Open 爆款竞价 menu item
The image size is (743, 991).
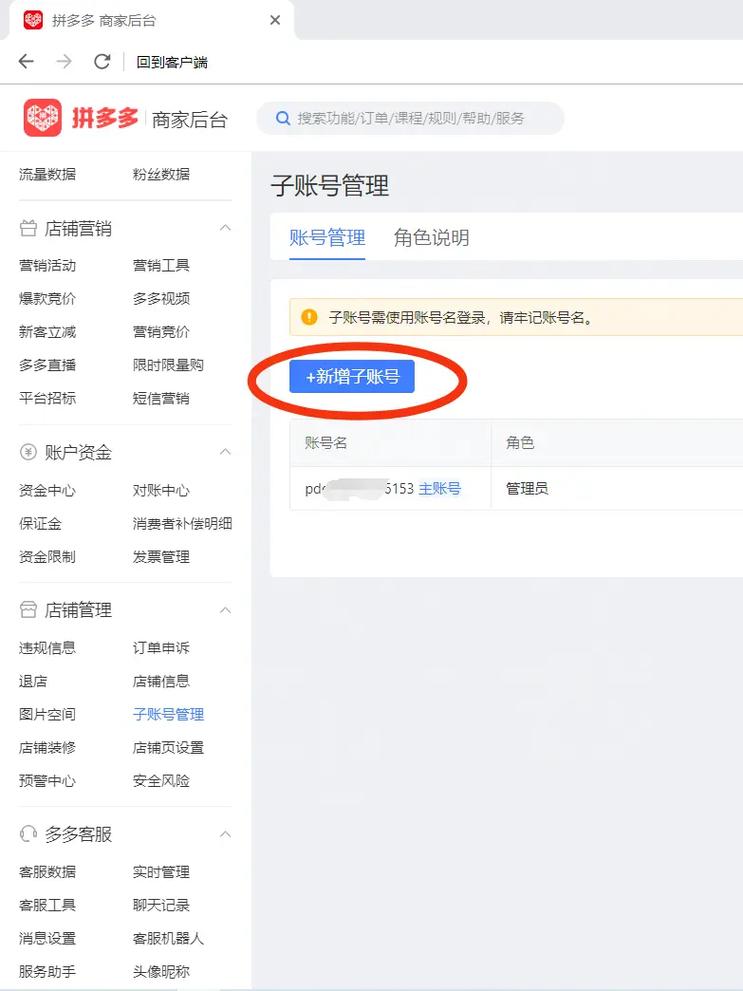47,298
